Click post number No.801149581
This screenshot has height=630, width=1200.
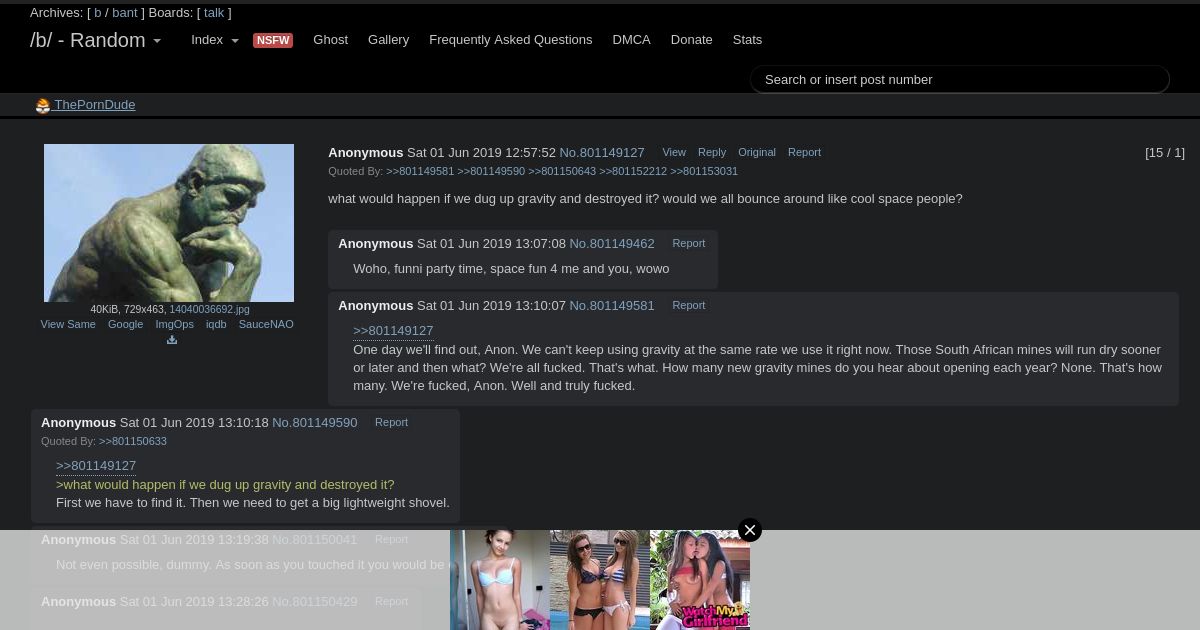[612, 306]
